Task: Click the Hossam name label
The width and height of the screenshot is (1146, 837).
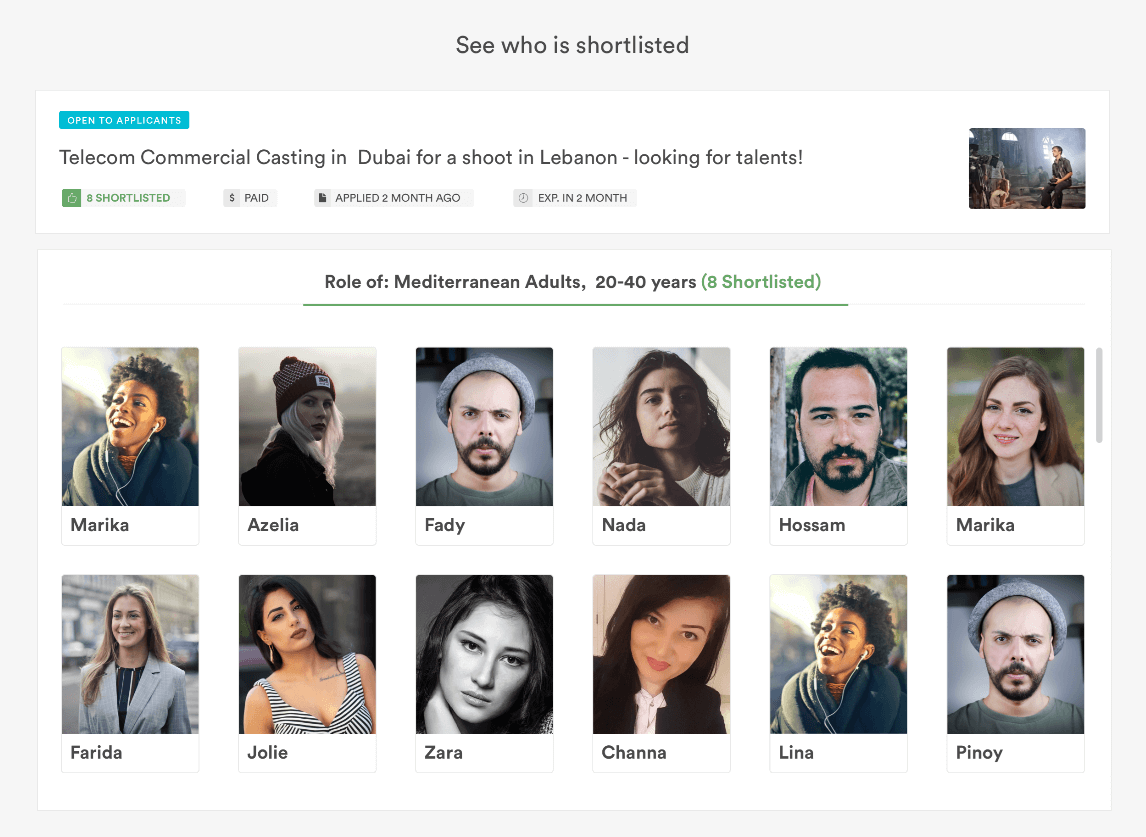Action: click(x=812, y=525)
